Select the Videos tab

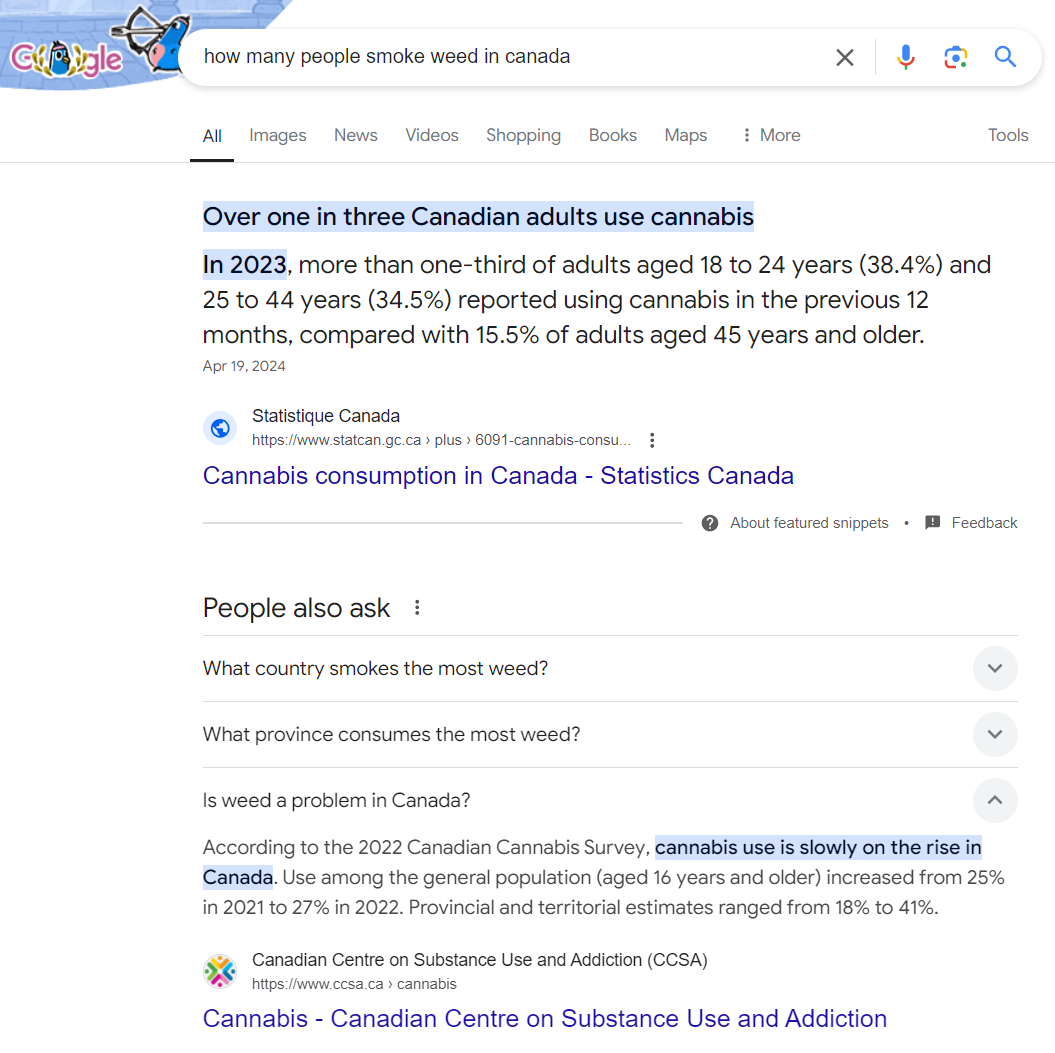431,135
